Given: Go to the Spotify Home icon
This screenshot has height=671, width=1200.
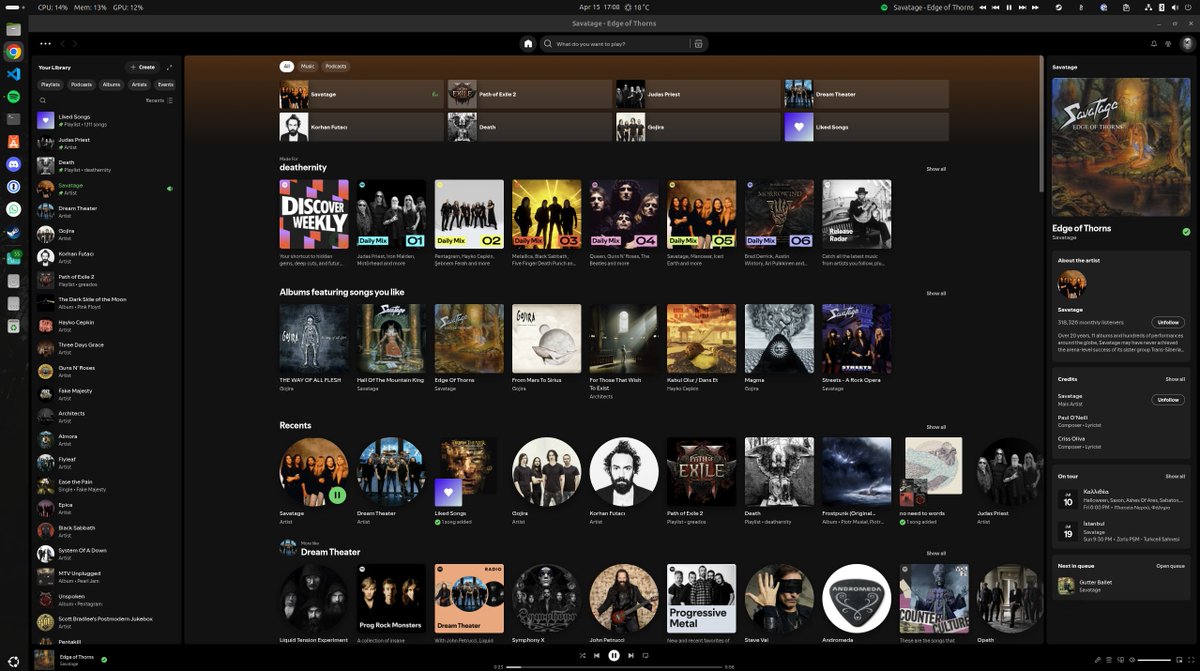Looking at the screenshot, I should coord(528,44).
